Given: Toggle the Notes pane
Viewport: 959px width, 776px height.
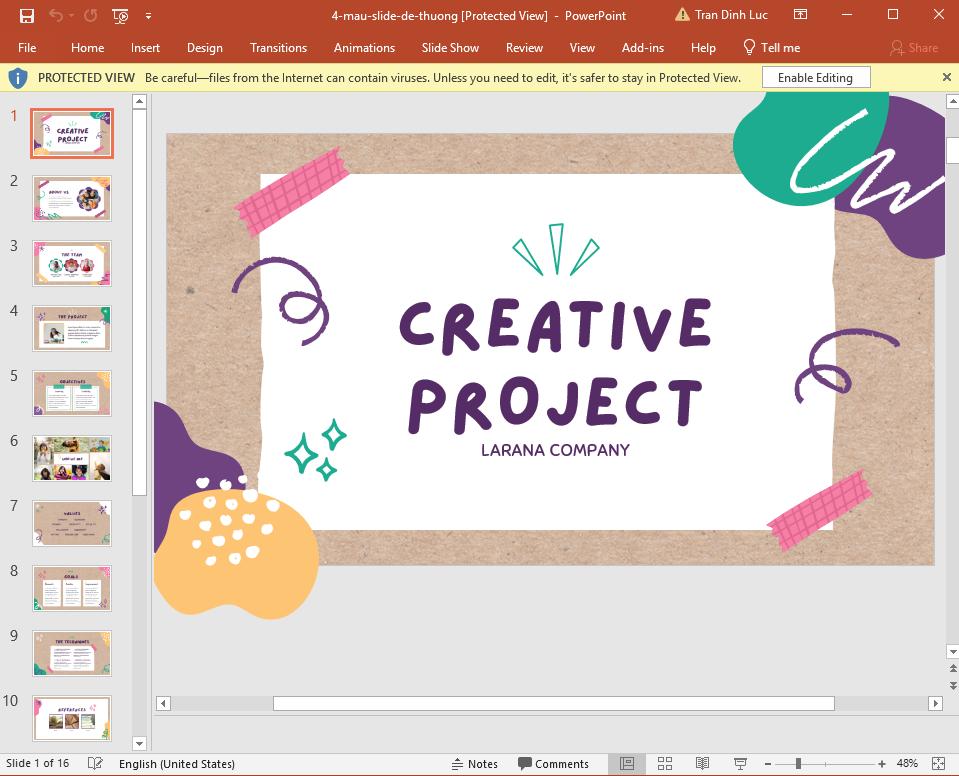Looking at the screenshot, I should click(x=475, y=763).
